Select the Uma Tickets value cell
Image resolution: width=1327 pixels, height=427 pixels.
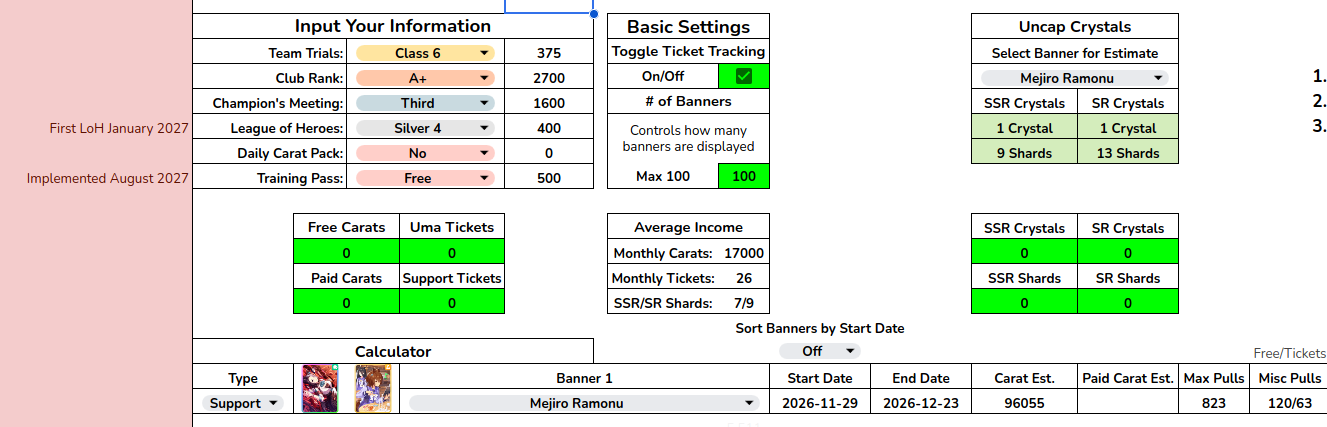[x=452, y=252]
